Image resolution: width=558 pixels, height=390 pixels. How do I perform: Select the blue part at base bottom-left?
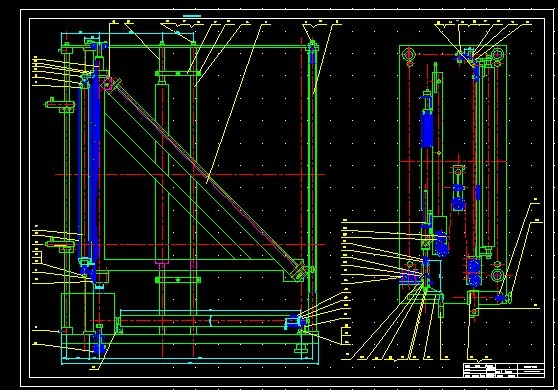click(x=99, y=343)
